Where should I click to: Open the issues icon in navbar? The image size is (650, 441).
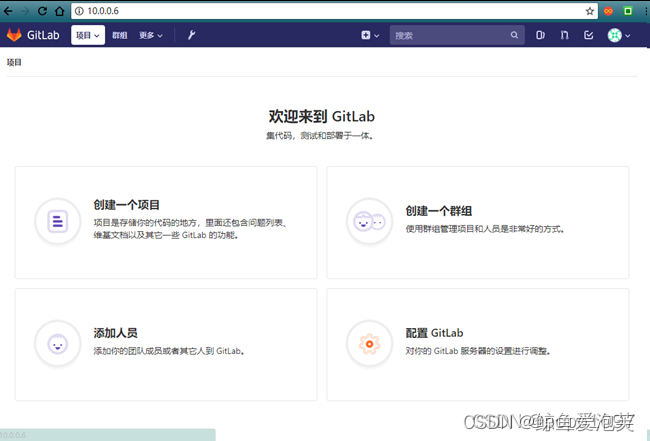click(x=540, y=35)
